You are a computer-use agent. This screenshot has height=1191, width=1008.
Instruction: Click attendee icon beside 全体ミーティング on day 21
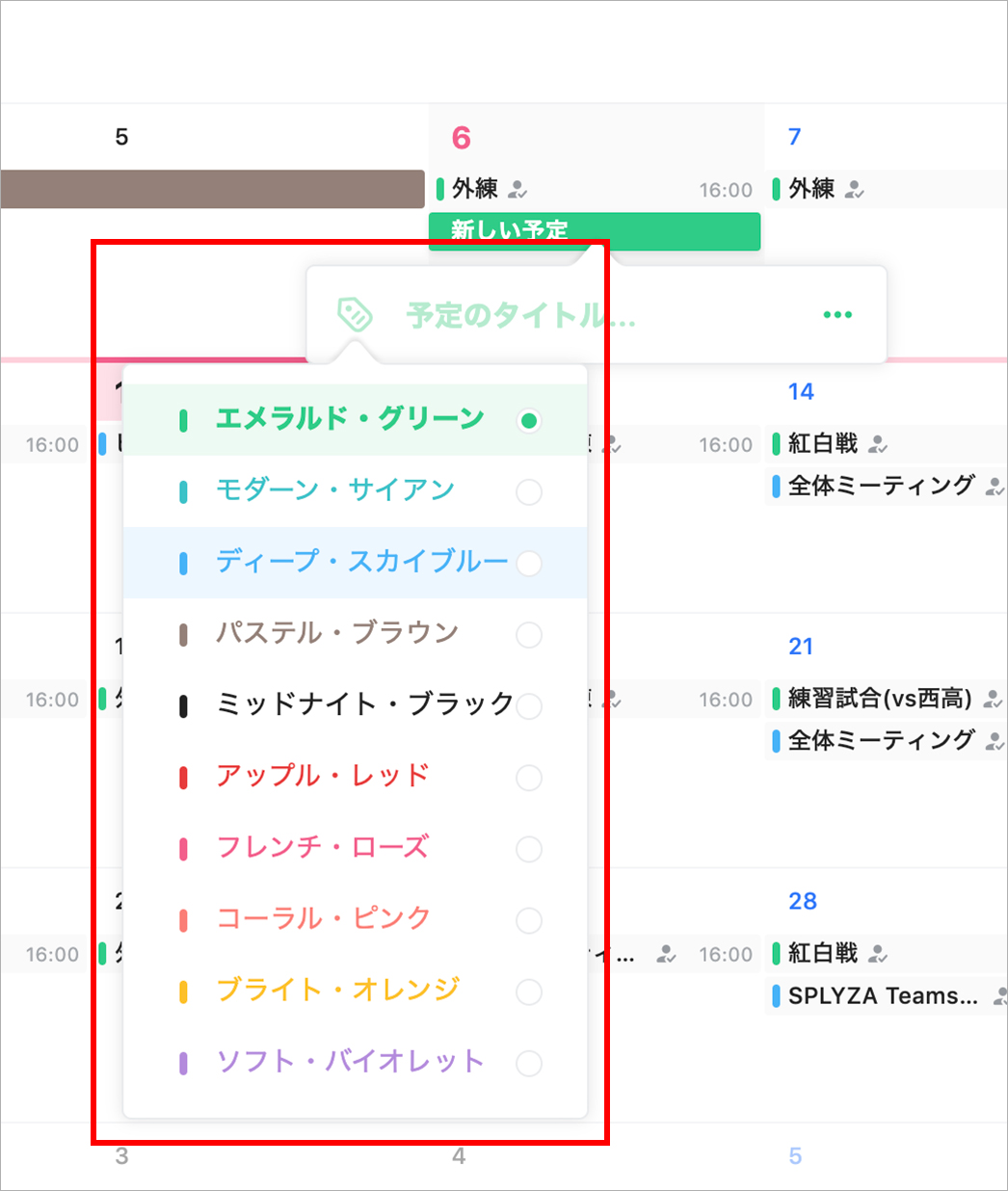pyautogui.click(x=994, y=742)
